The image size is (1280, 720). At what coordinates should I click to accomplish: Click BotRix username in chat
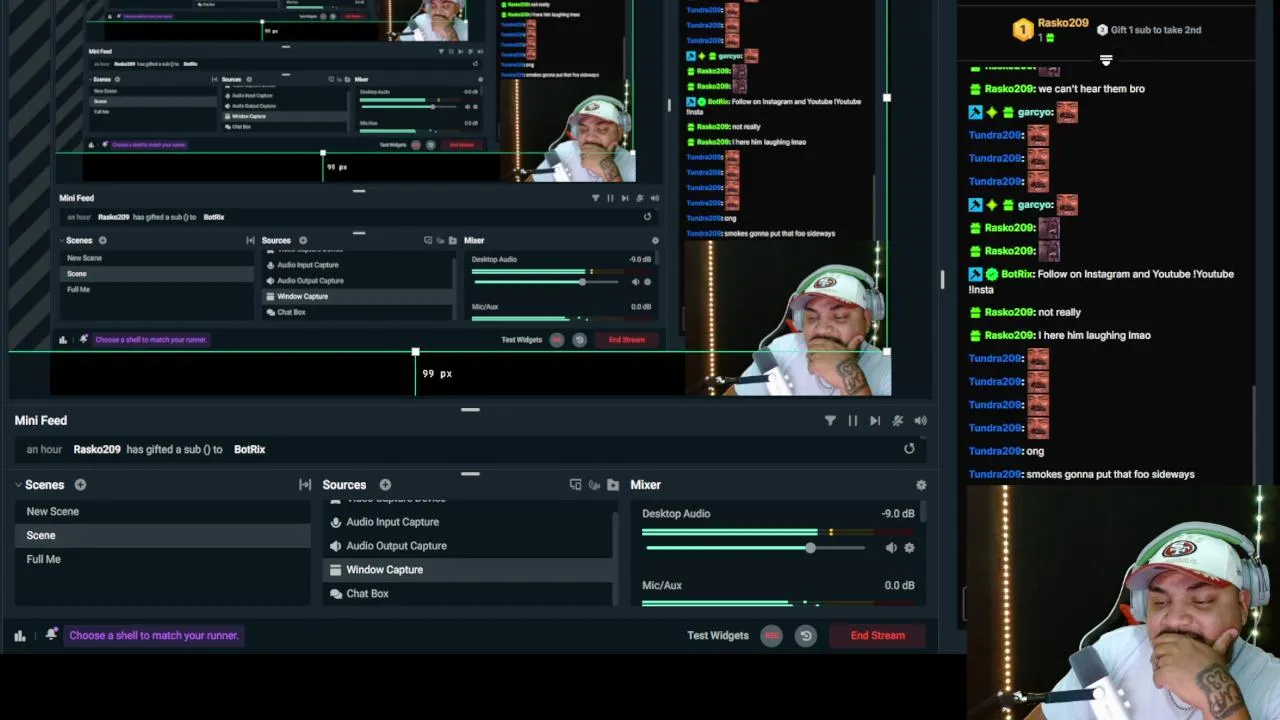click(1017, 274)
